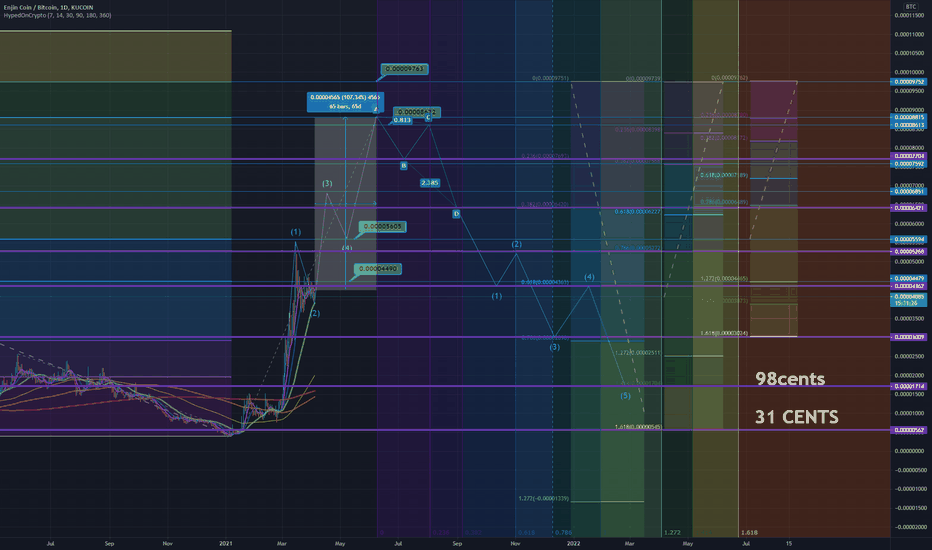Select the XABCD pattern point C
932x550 pixels.
pos(428,118)
